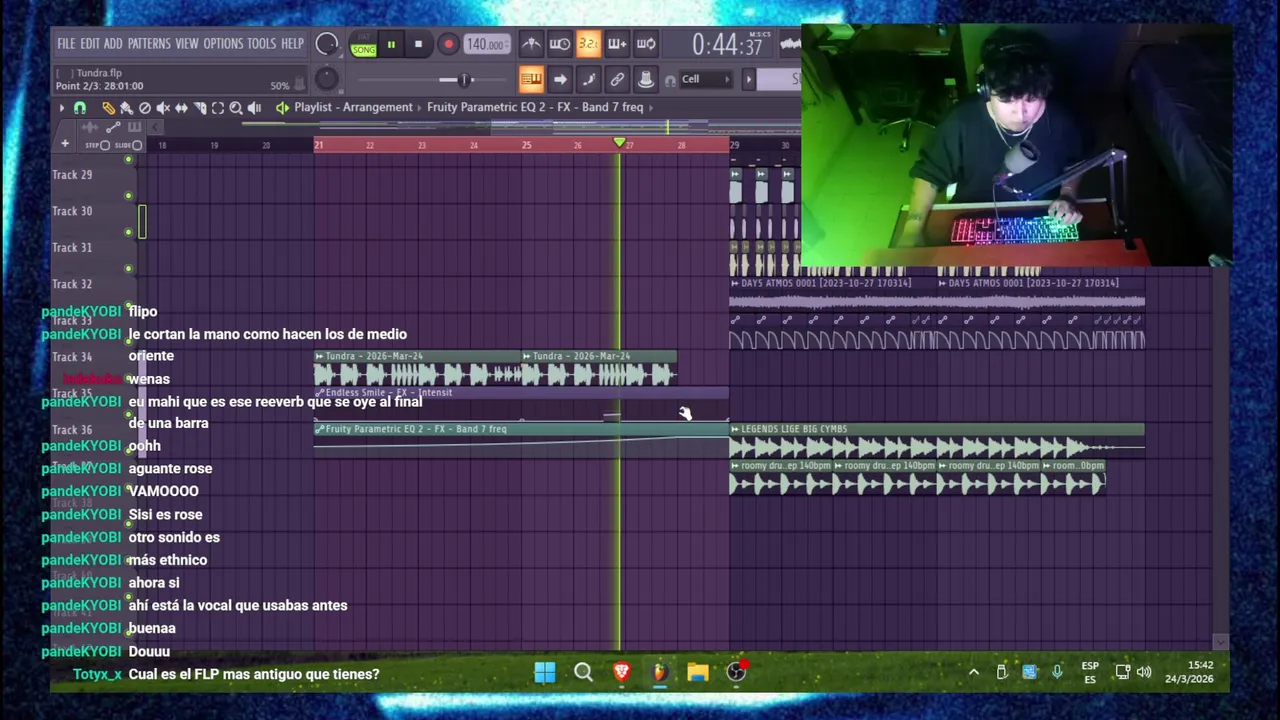Viewport: 1280px width, 720px height.
Task: Click the song position slider handle
Action: pos(464,79)
